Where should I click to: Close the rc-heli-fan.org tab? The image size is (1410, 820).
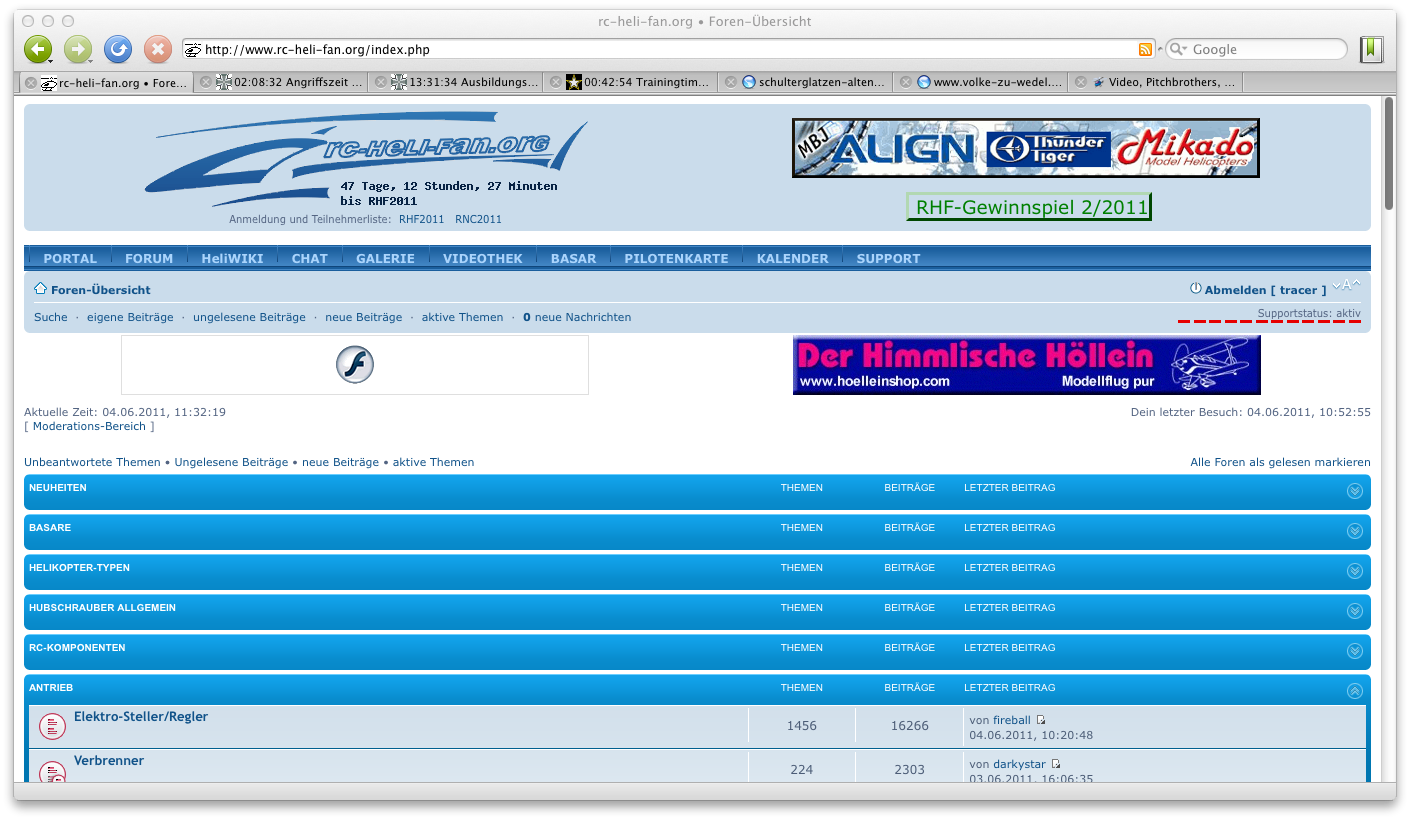click(x=31, y=83)
